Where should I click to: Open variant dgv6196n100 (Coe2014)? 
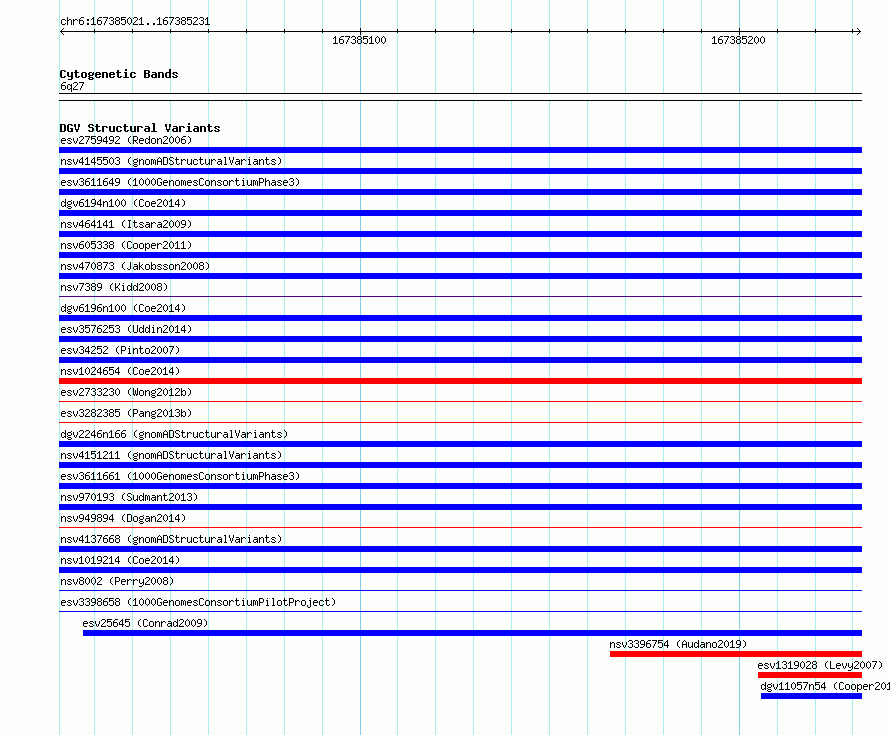click(123, 308)
